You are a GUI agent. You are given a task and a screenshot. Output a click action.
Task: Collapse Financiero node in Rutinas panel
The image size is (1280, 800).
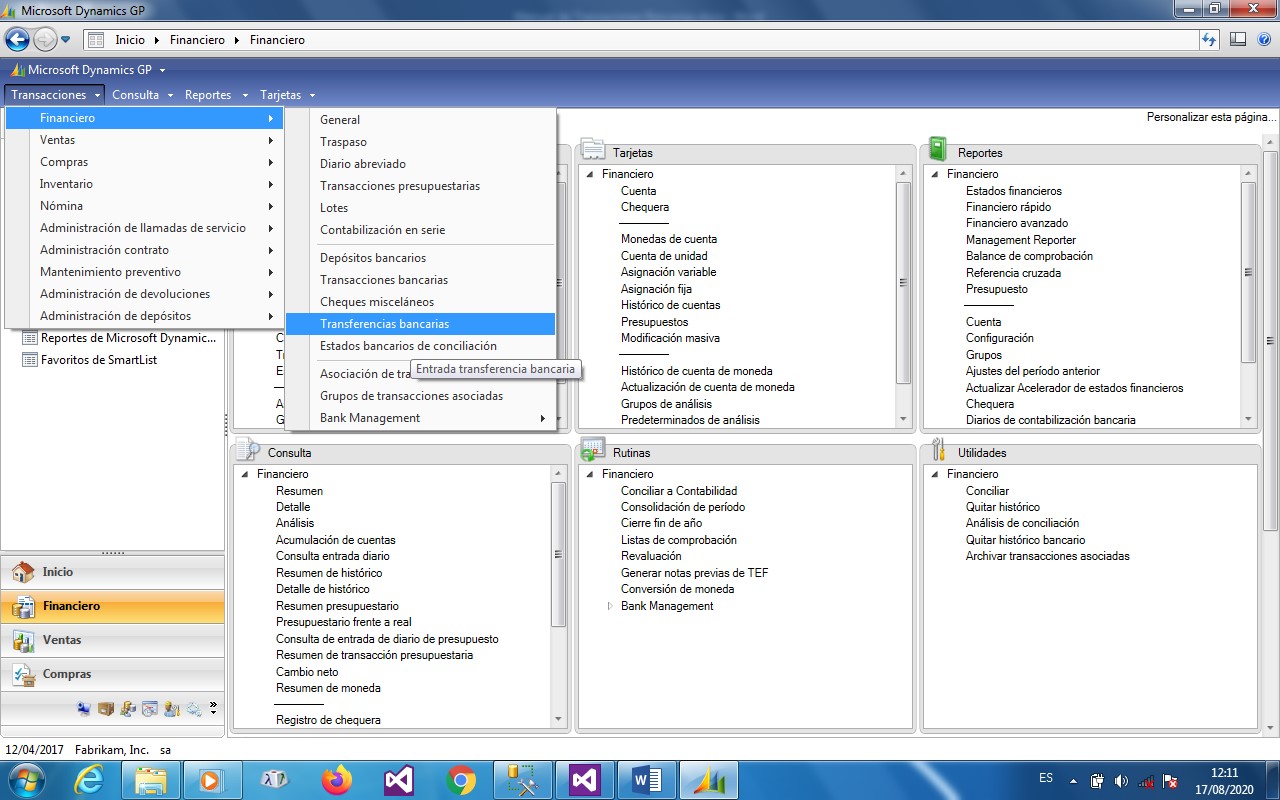coord(590,474)
